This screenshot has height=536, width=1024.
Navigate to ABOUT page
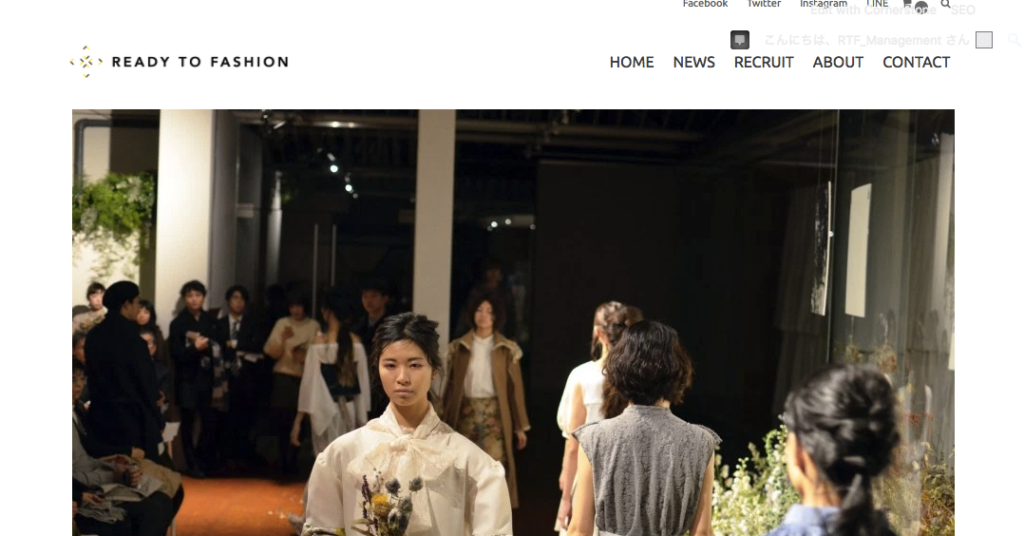[838, 62]
